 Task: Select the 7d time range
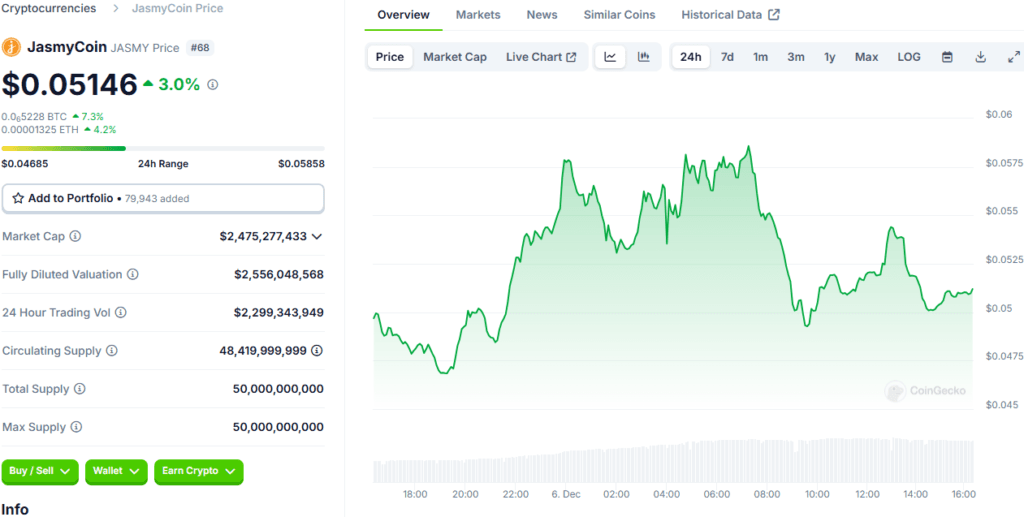pos(727,57)
